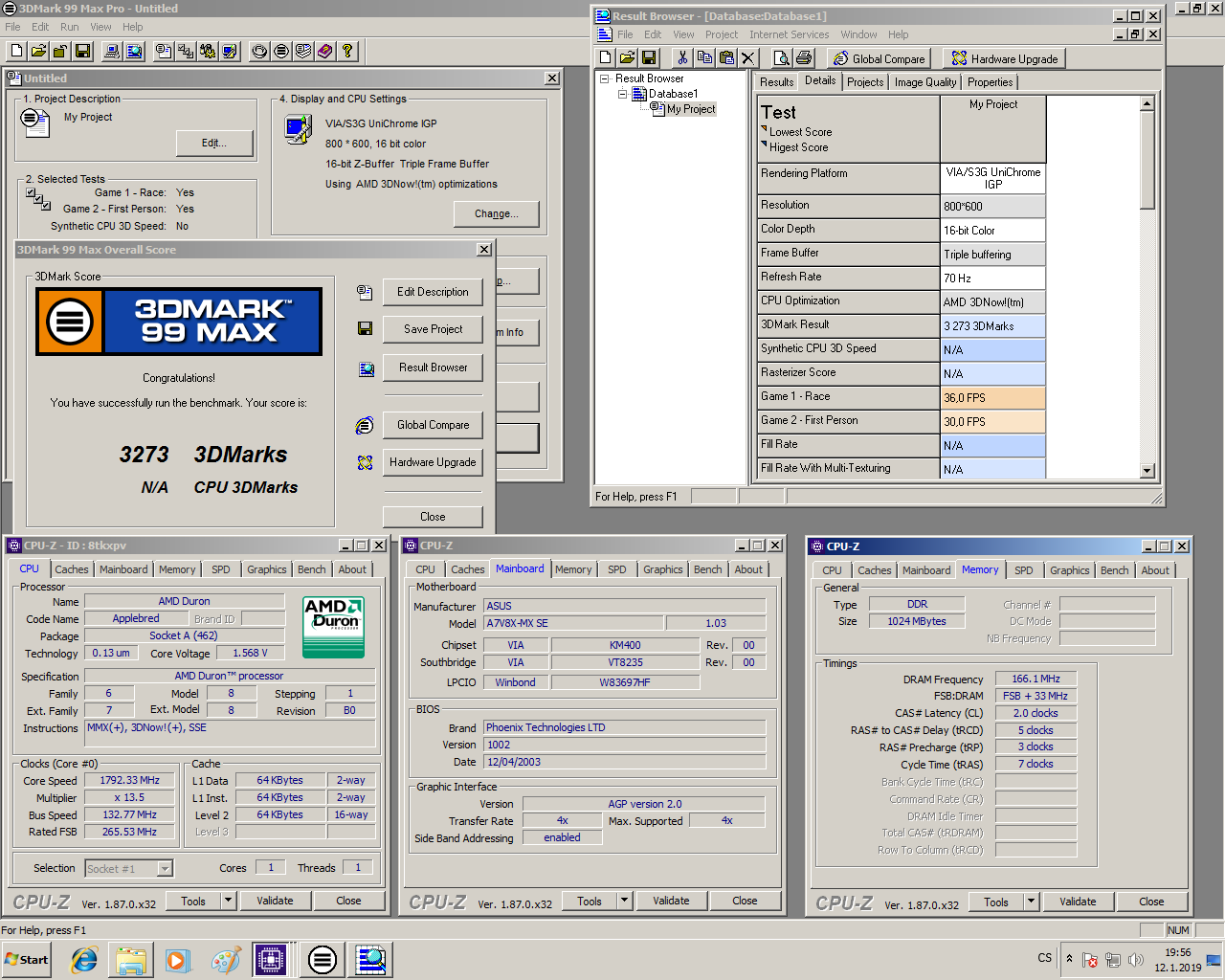Click the Delete X icon in Result Browser toolbar
The image size is (1225, 980).
(x=748, y=58)
